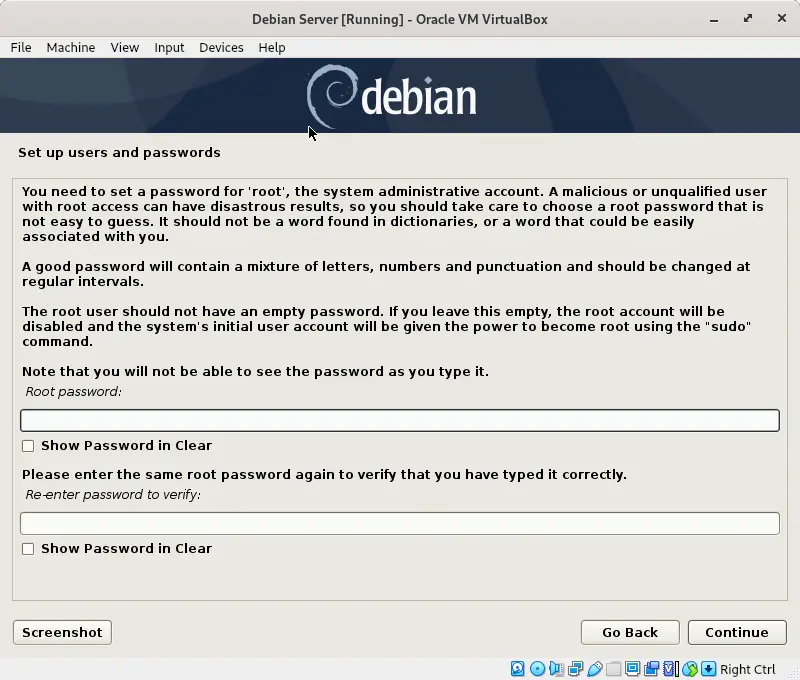Click the keyboard capture arrow icon
Screen dimensions: 800x680
(709, 669)
